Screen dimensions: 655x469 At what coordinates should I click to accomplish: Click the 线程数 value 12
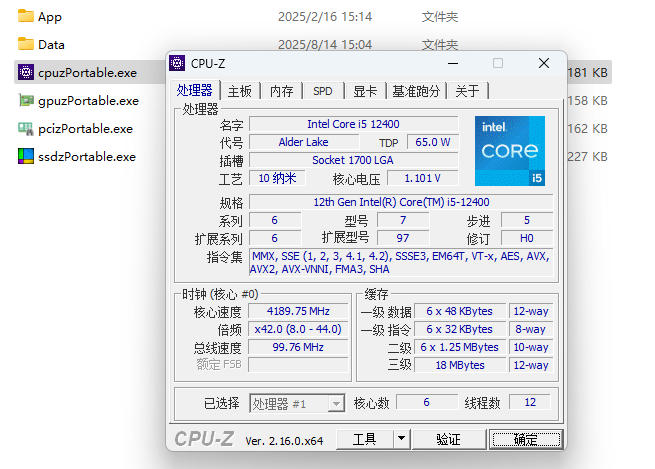click(530, 402)
